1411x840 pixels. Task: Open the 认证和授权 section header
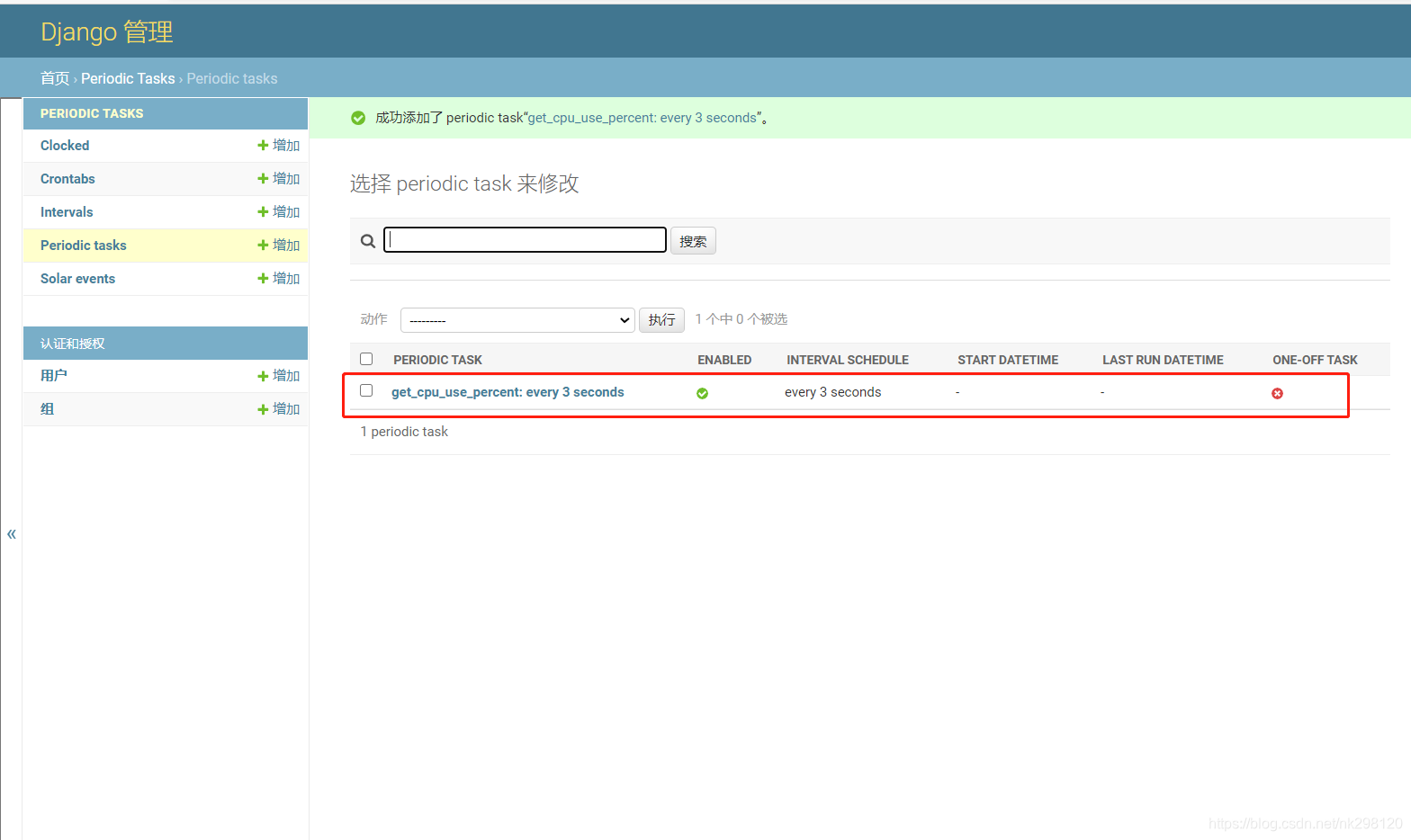coord(73,344)
